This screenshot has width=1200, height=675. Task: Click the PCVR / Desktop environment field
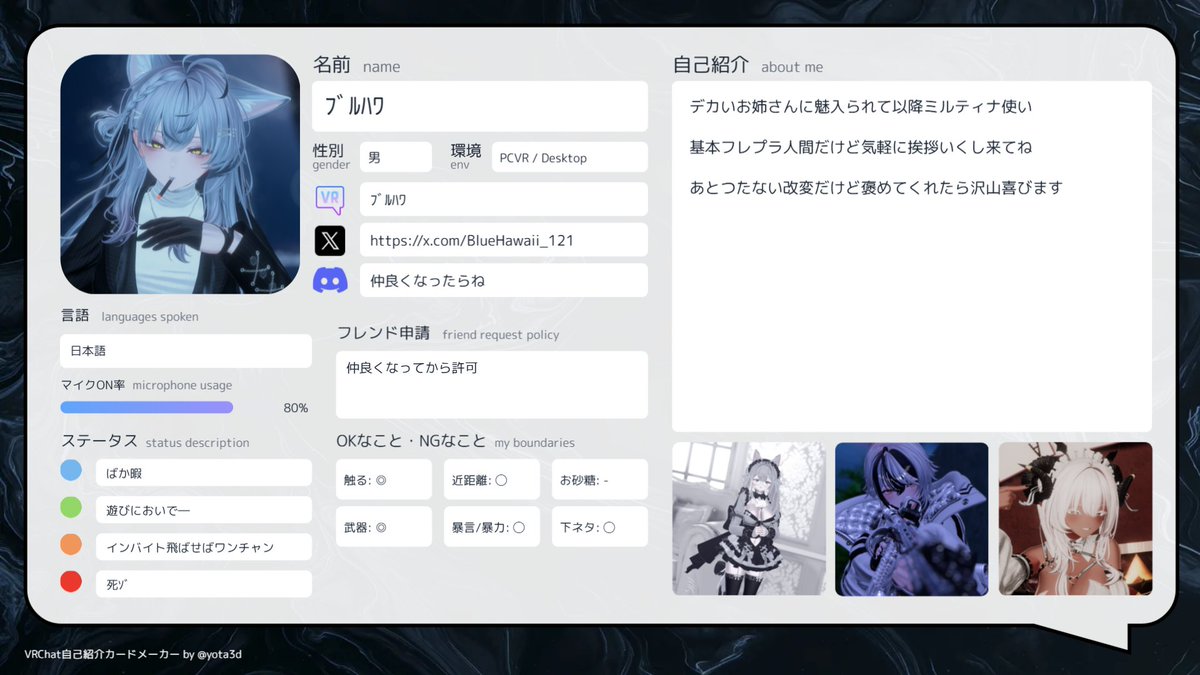[570, 157]
